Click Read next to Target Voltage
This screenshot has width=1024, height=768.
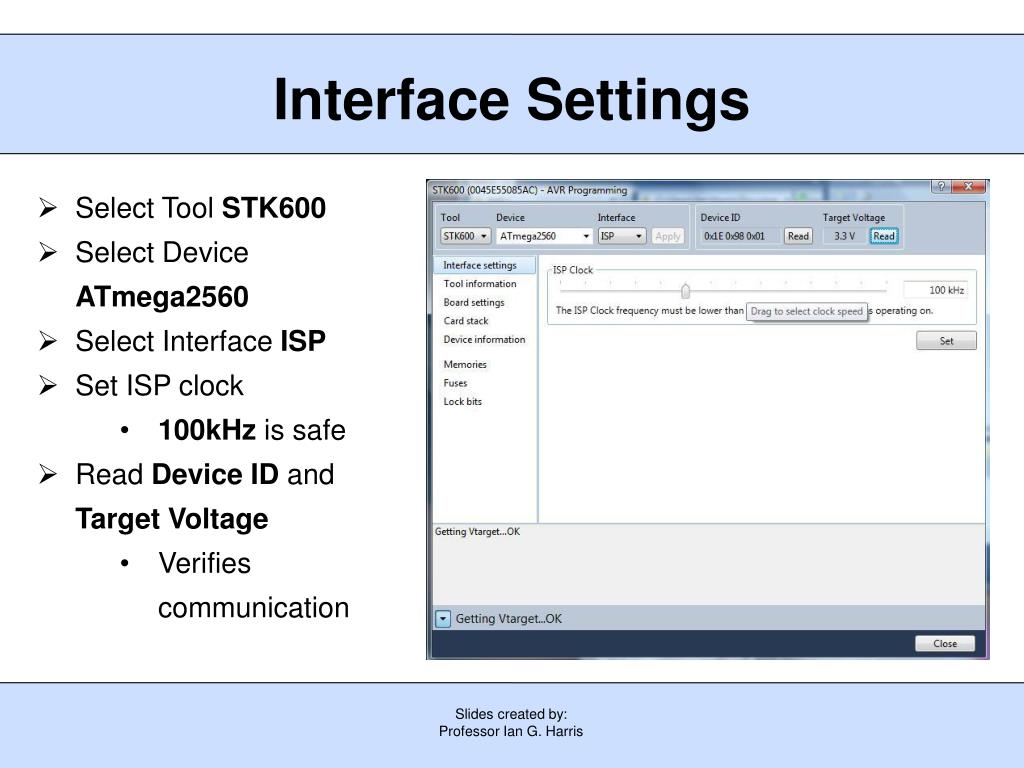884,236
